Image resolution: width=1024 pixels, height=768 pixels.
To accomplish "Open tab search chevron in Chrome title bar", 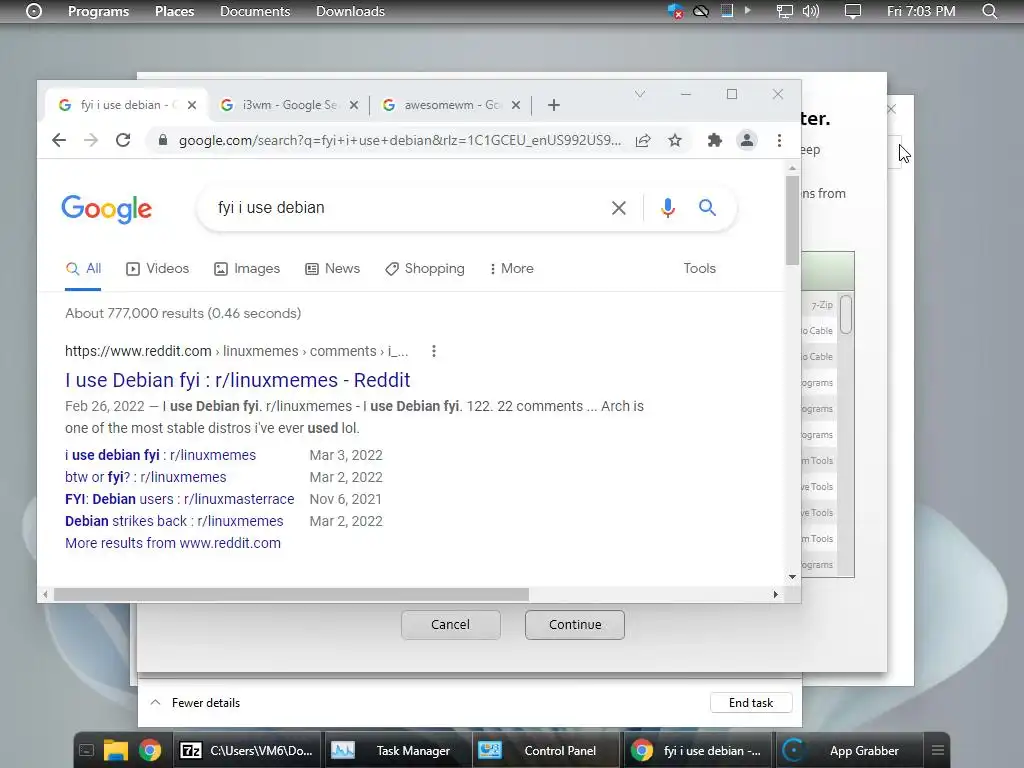I will (640, 95).
